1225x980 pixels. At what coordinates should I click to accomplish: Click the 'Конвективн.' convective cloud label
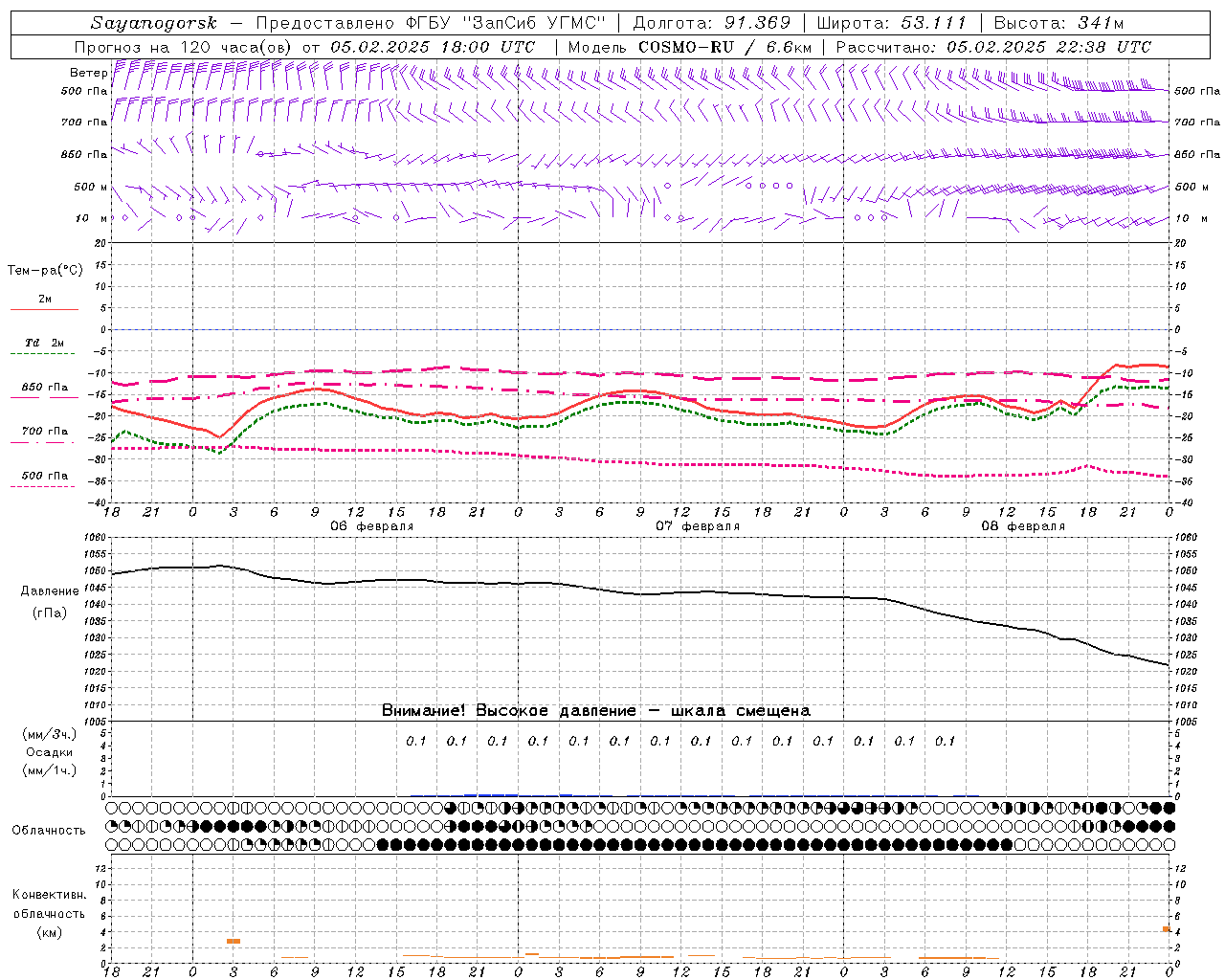49,895
